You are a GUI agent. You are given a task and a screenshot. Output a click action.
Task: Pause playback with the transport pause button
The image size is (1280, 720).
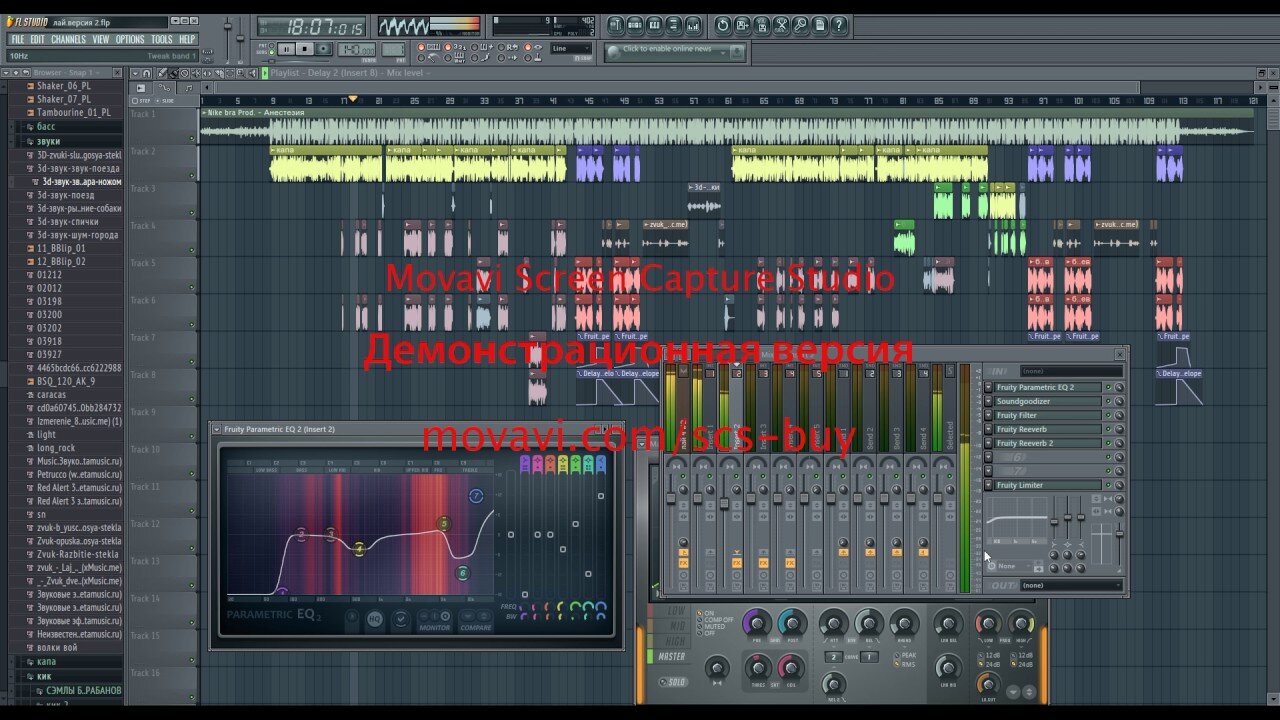(x=286, y=49)
